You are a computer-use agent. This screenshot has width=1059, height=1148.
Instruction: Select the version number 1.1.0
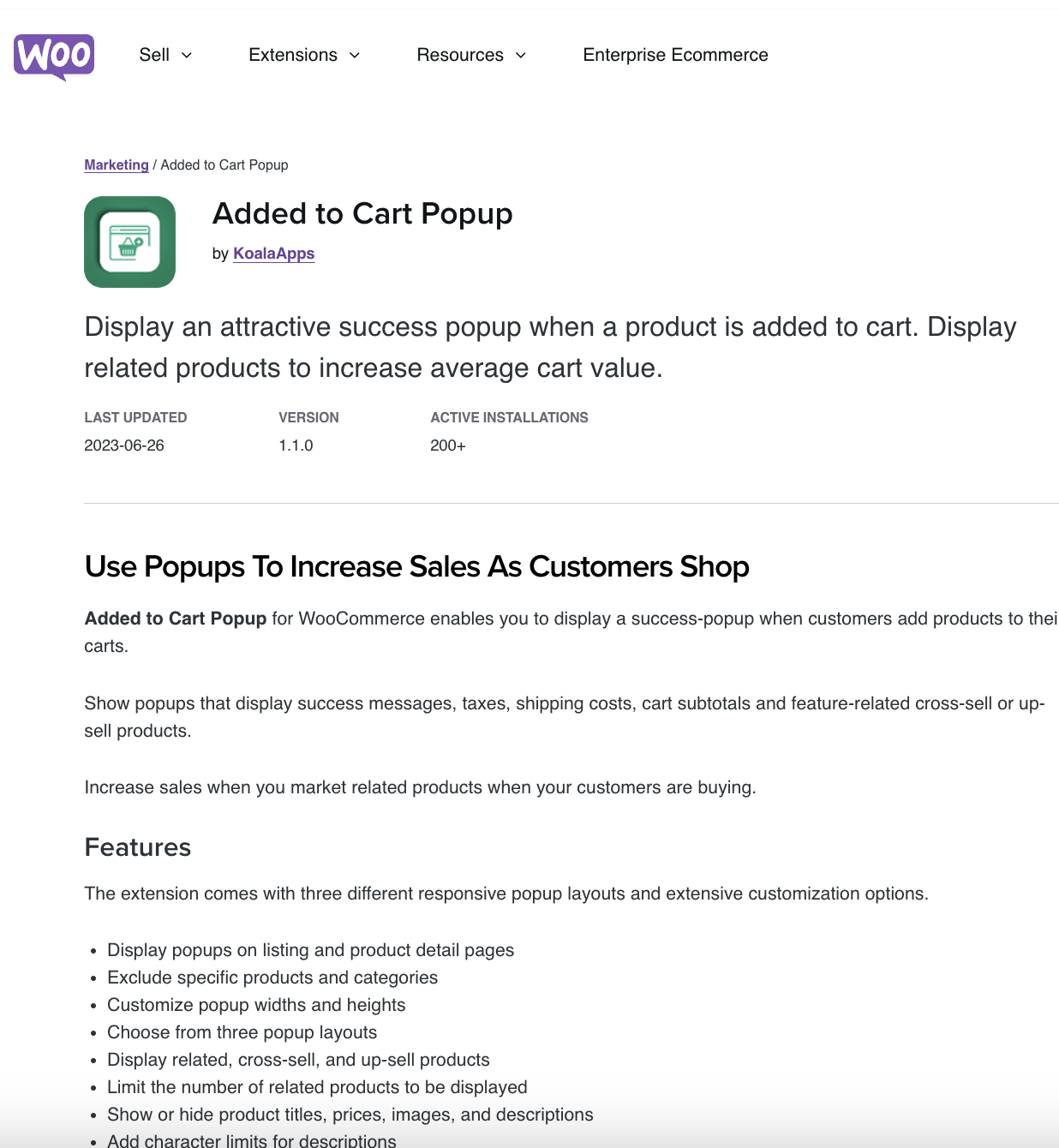[296, 445]
